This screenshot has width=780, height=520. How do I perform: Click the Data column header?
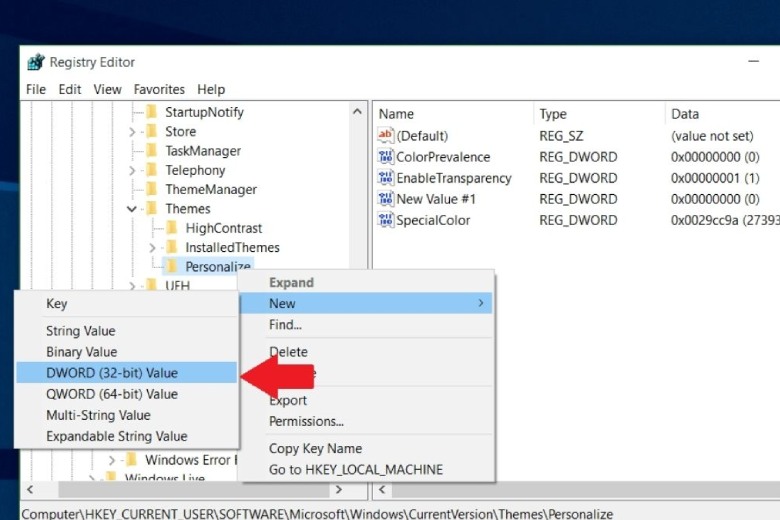point(723,113)
